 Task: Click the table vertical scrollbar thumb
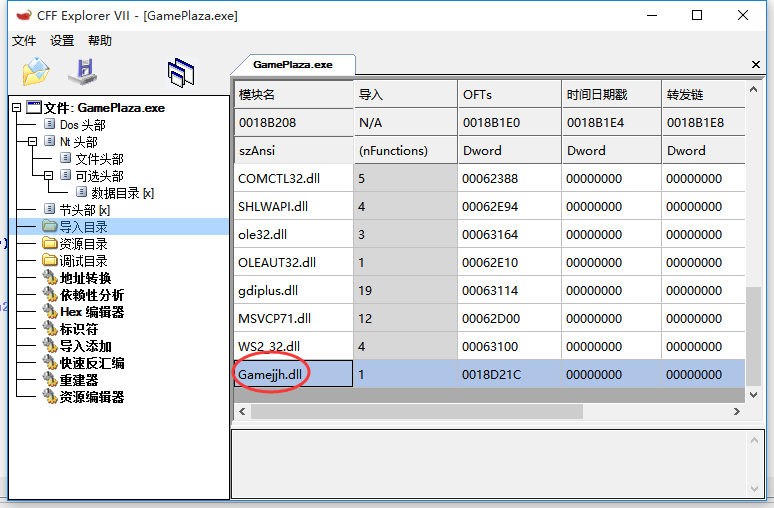pos(753,336)
